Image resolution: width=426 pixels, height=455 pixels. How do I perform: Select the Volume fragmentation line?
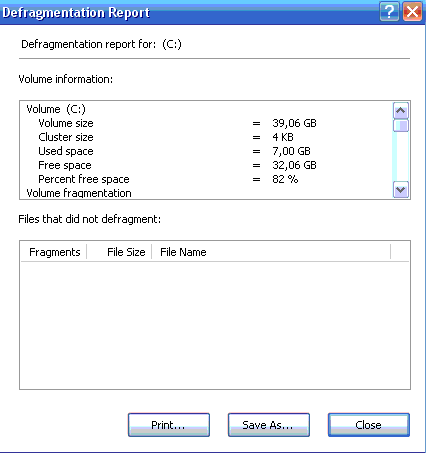[79, 193]
